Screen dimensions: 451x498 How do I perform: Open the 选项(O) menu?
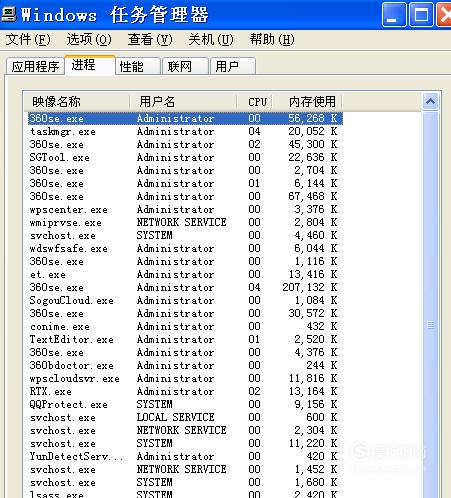[89, 40]
